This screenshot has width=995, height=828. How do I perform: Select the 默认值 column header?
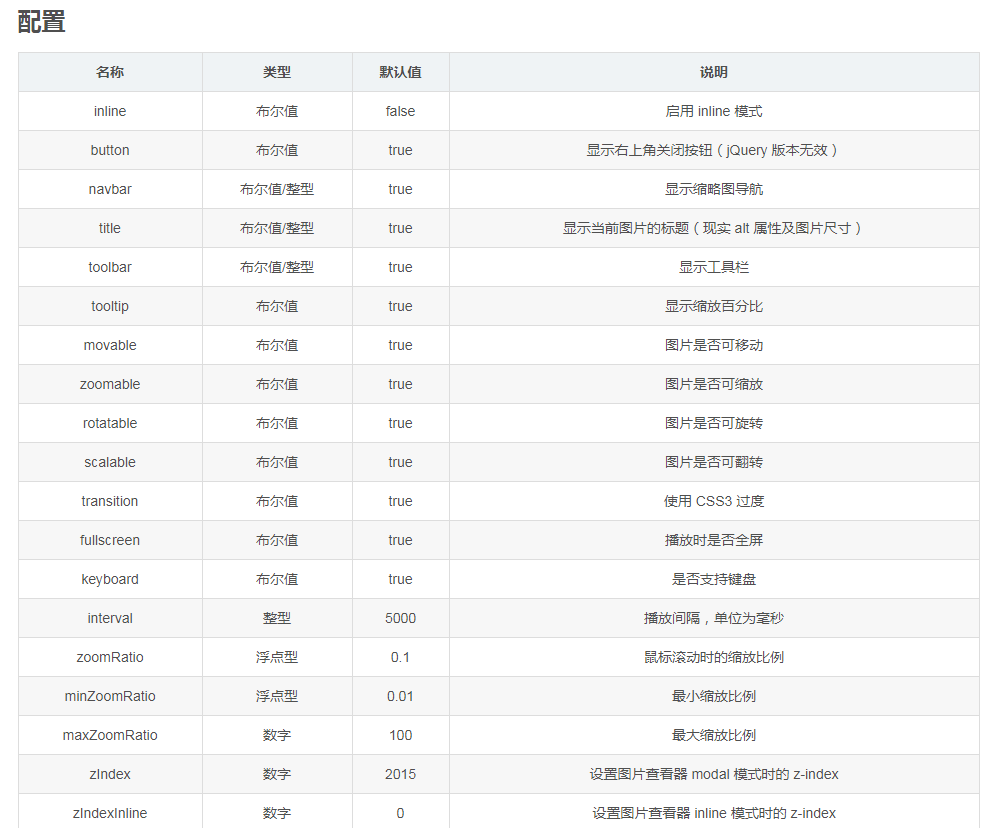[400, 72]
